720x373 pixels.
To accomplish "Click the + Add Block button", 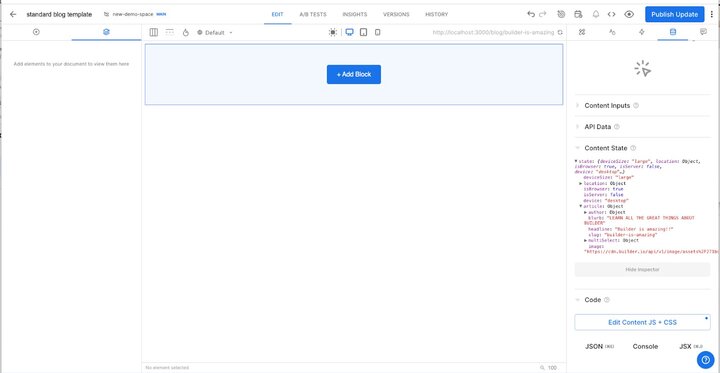I will click(x=354, y=74).
